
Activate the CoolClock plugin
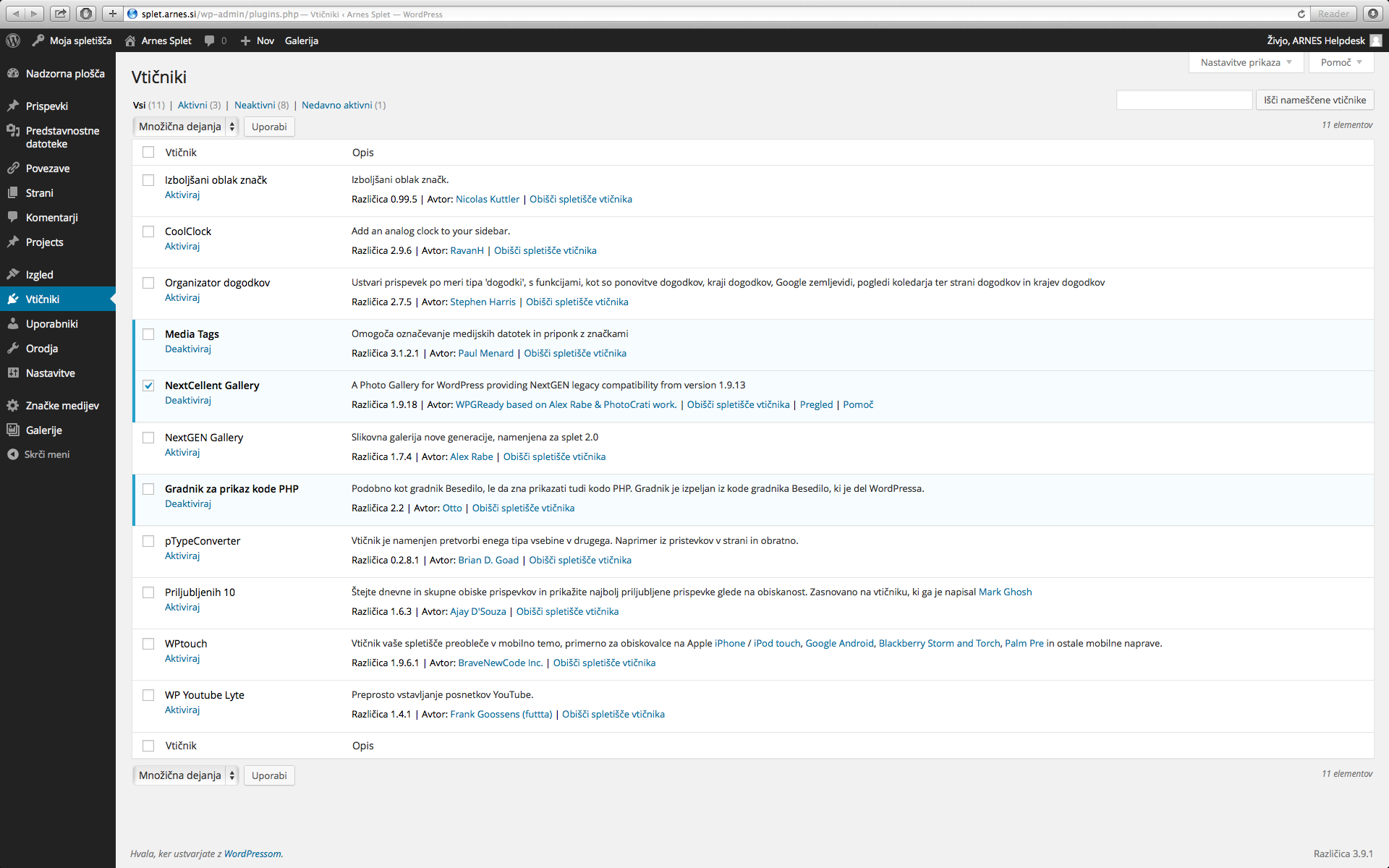click(x=182, y=246)
